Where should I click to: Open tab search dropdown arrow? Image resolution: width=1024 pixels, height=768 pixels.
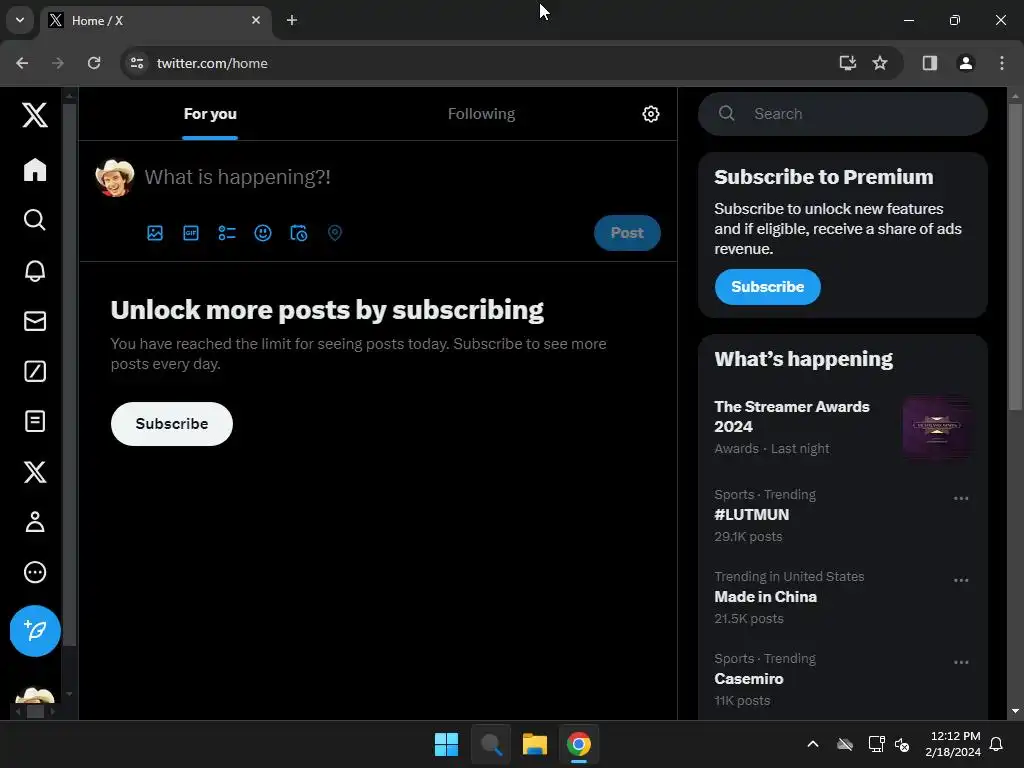tap(20, 20)
